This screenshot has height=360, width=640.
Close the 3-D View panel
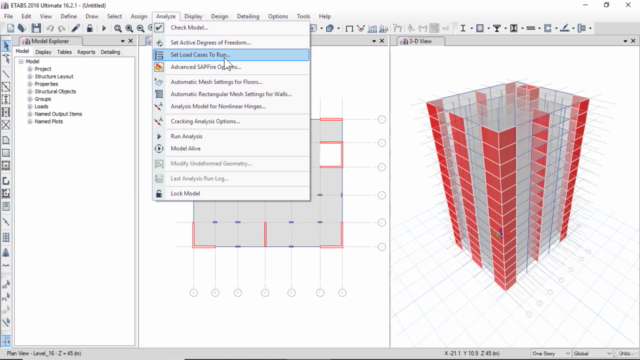coord(633,41)
